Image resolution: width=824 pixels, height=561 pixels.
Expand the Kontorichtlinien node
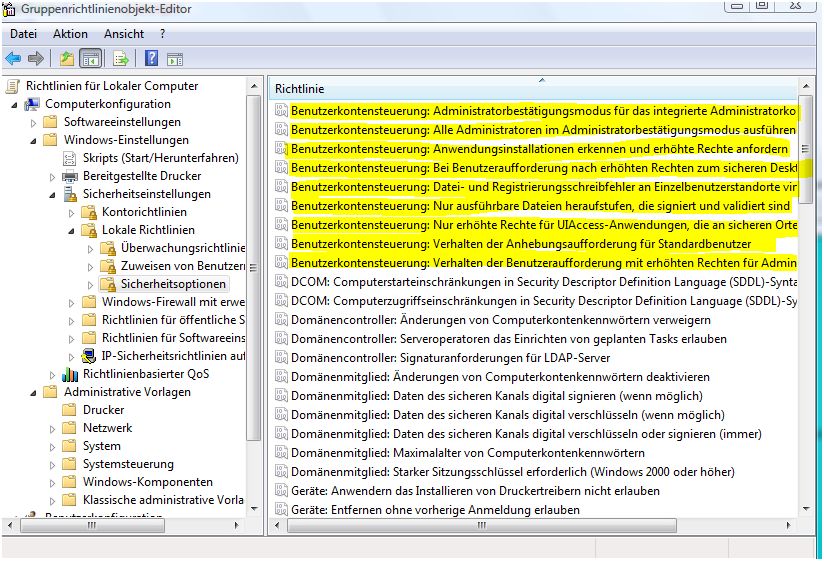click(71, 213)
